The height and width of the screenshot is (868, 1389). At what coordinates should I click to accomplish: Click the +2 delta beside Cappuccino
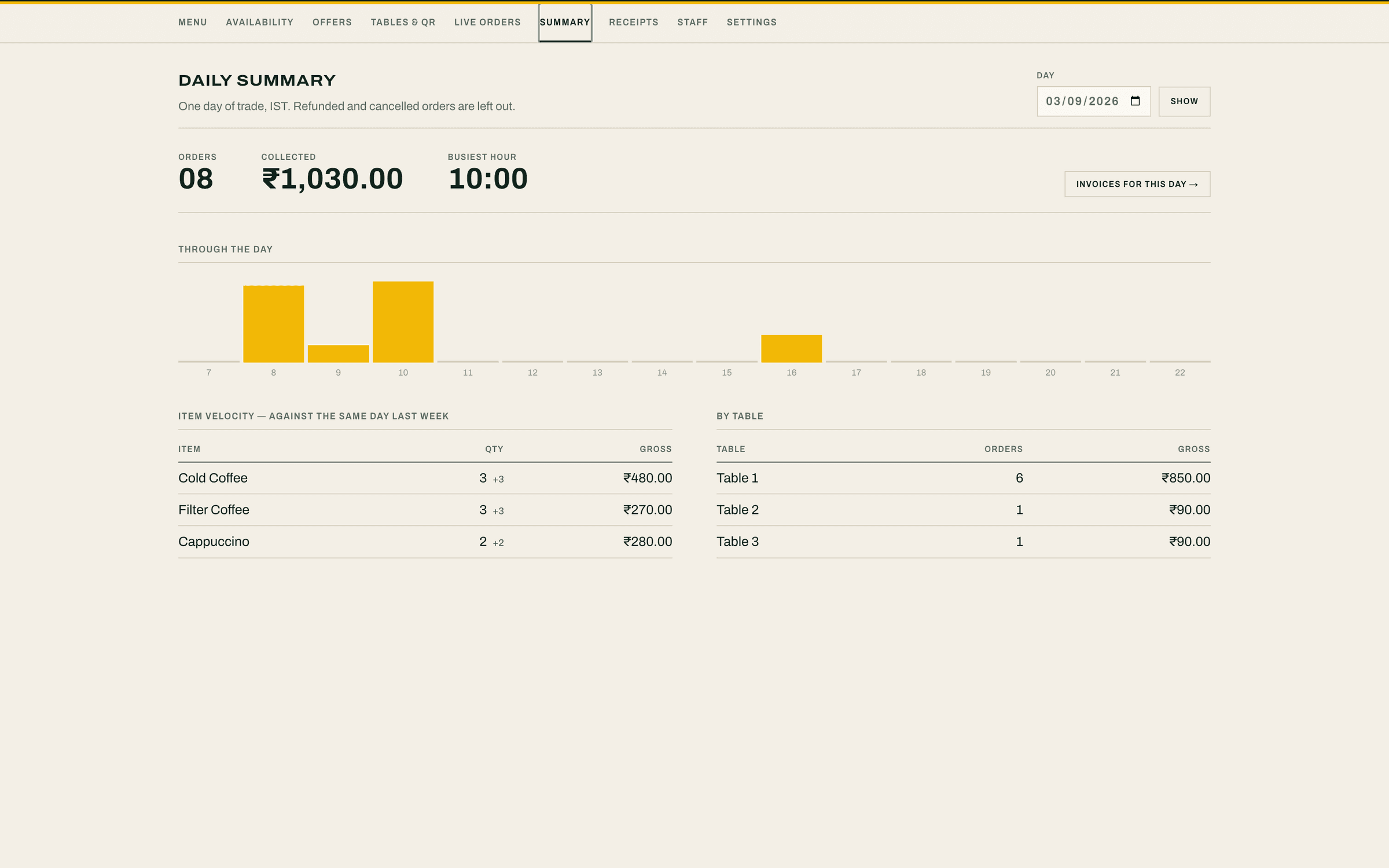coord(498,543)
